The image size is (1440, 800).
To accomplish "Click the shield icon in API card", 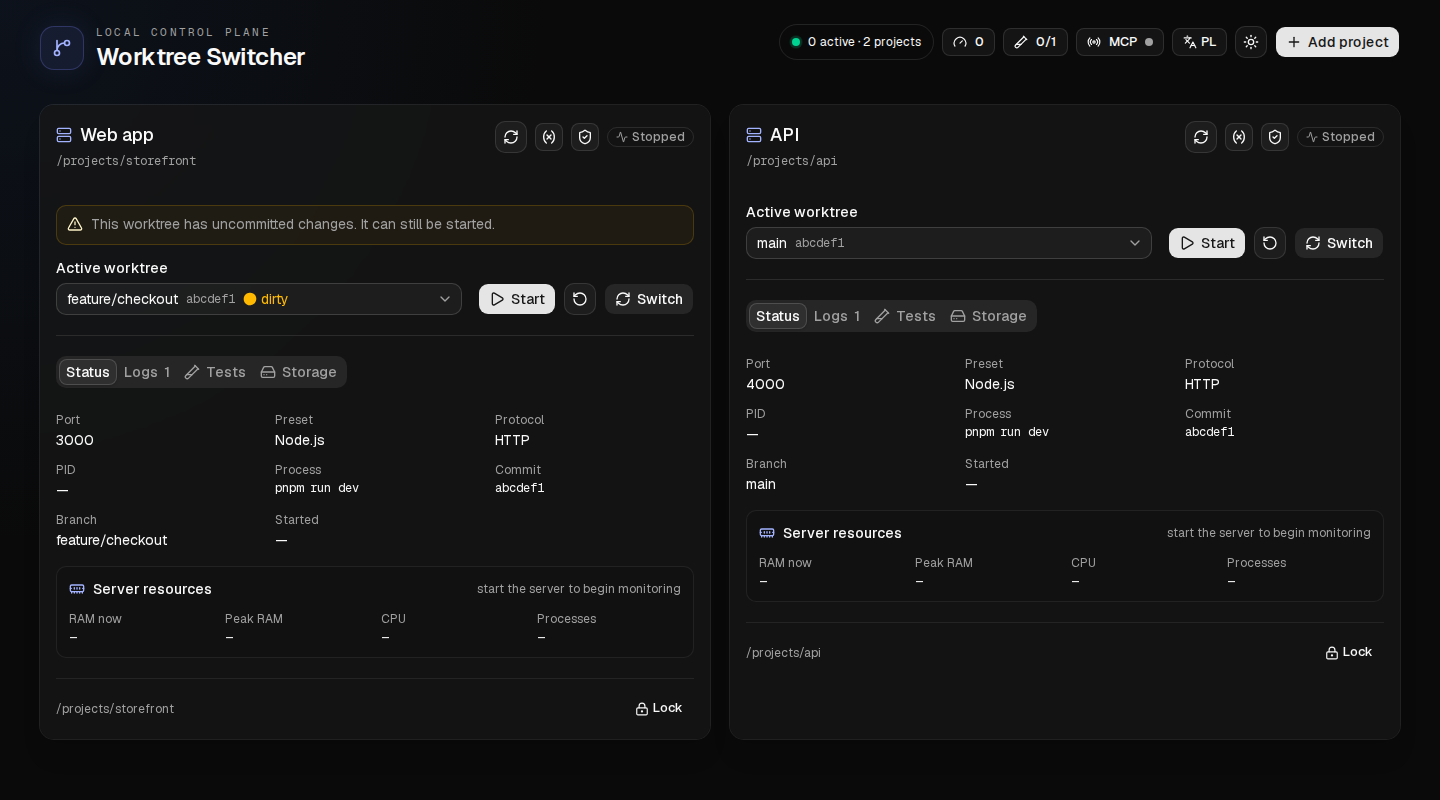I will pyautogui.click(x=1275, y=137).
